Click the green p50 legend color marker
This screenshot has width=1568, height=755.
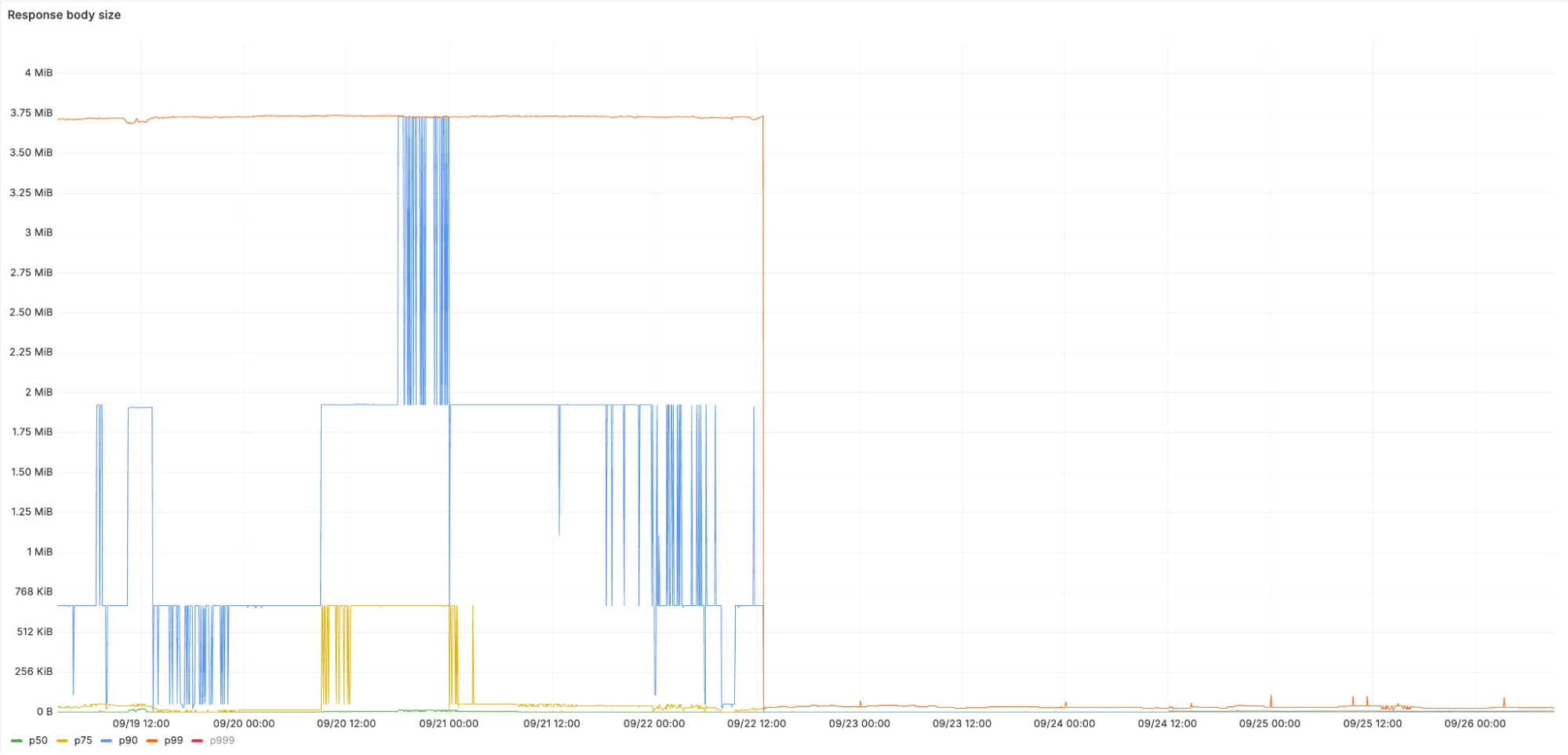click(17, 740)
